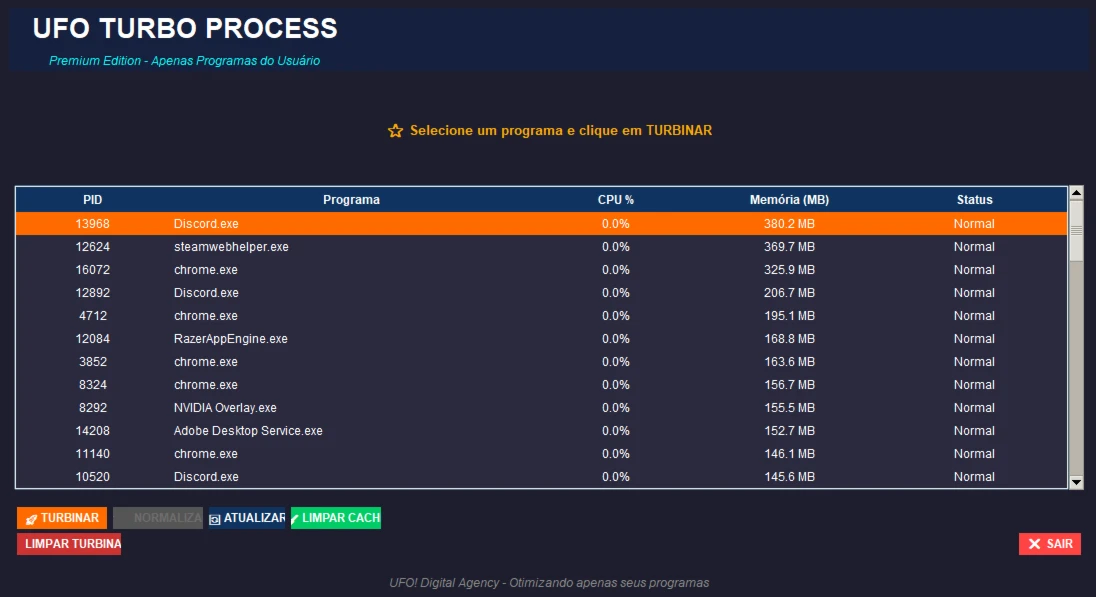Click the SAIR exit button
Screen dimensions: 1096x597
tap(1050, 544)
